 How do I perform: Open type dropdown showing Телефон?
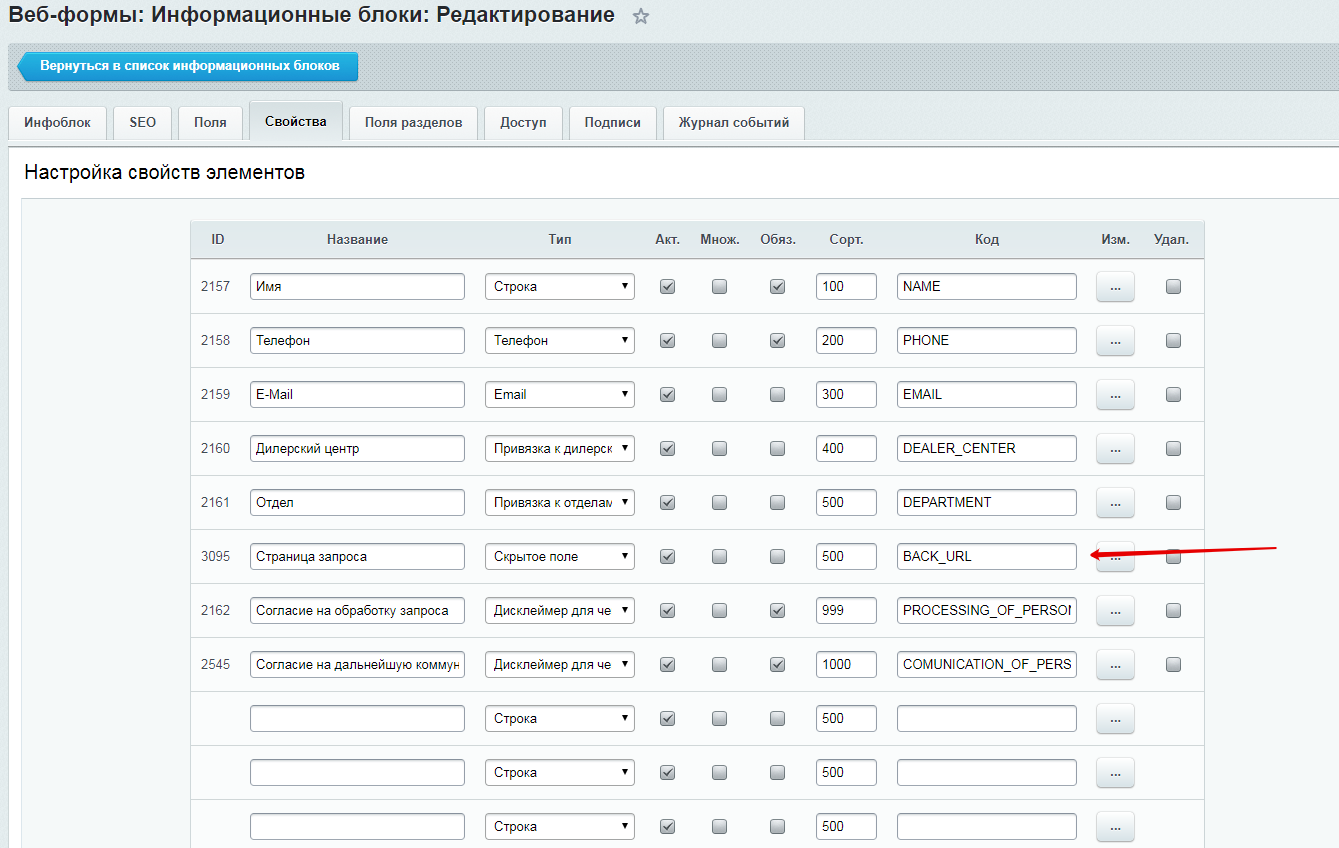point(560,340)
